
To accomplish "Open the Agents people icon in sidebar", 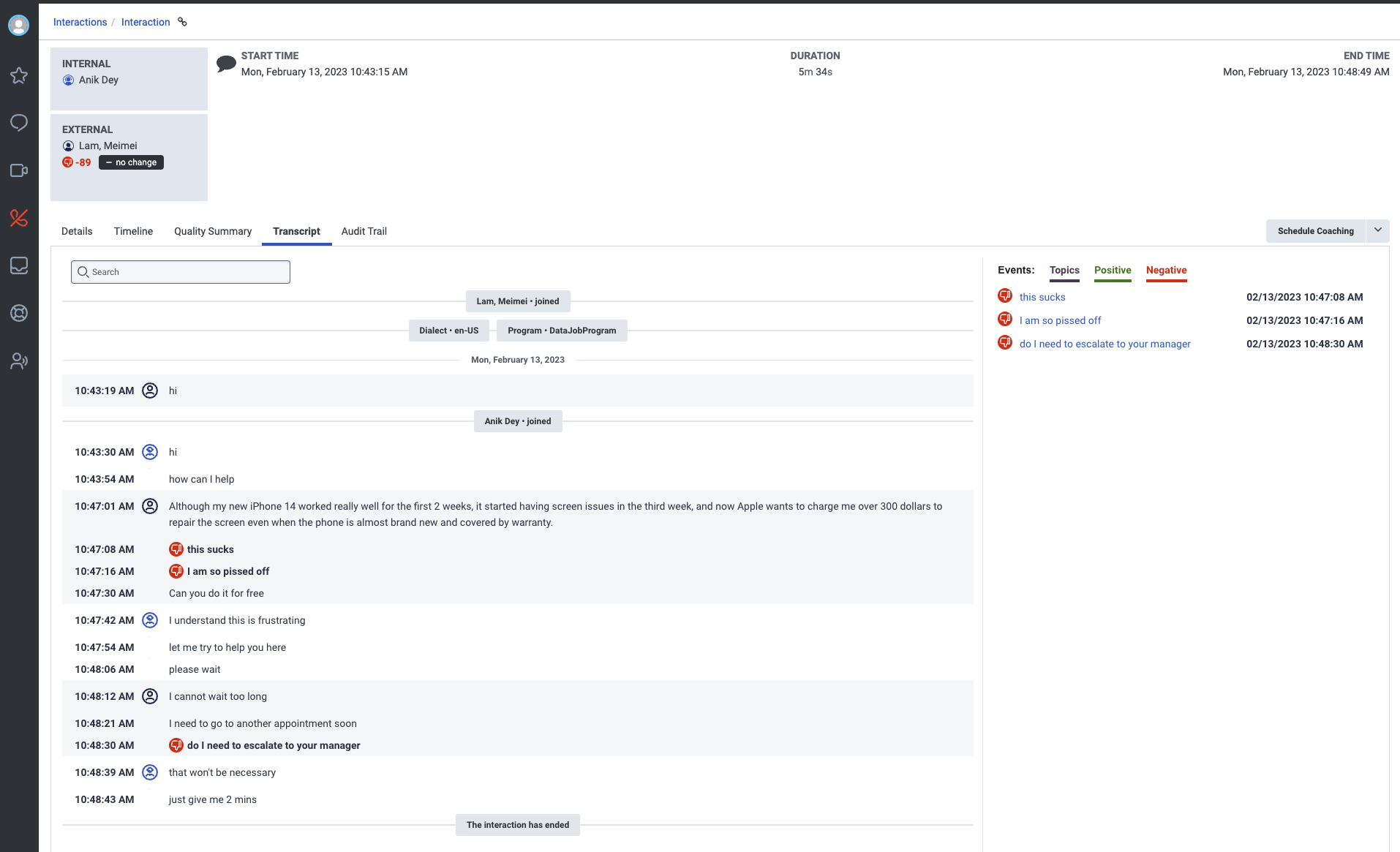I will (x=18, y=361).
